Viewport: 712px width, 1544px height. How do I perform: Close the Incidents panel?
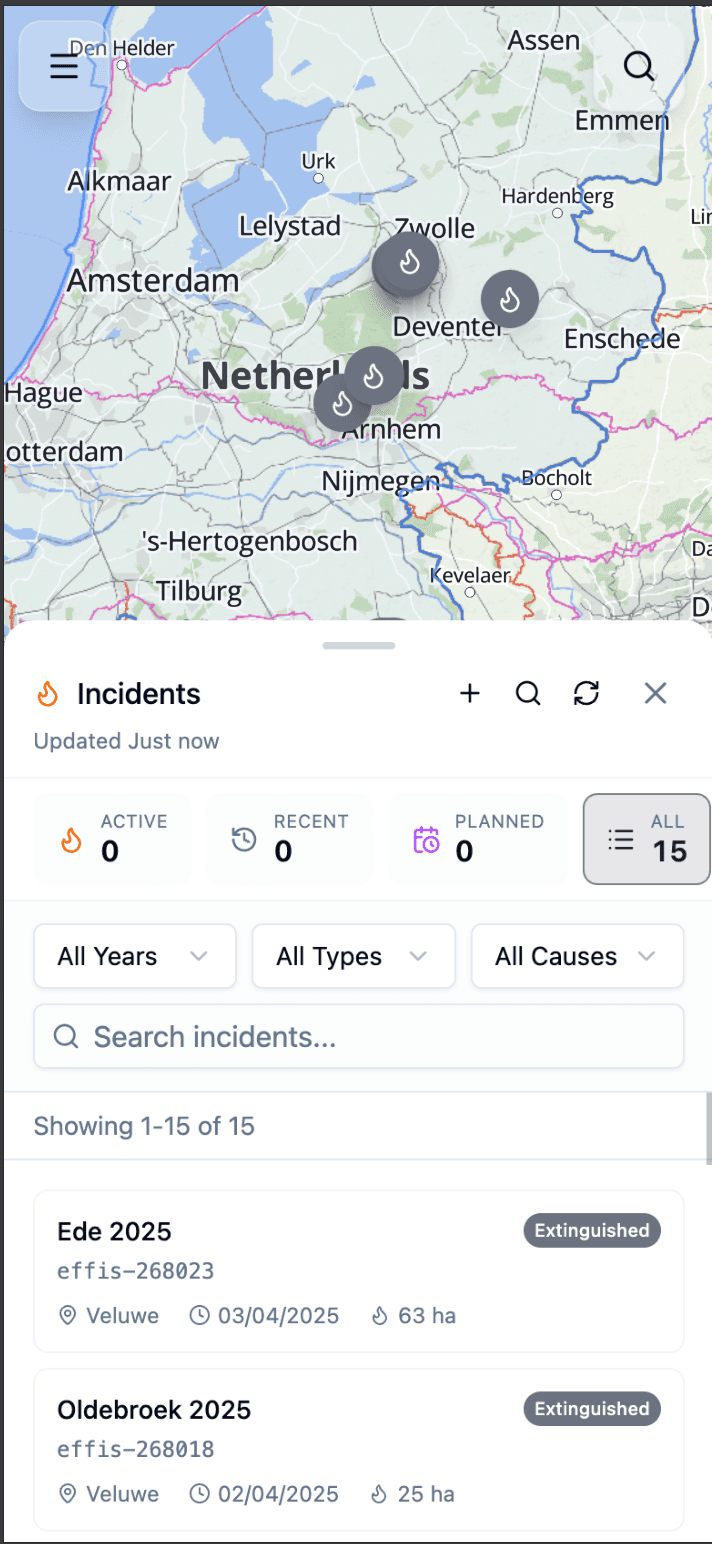(x=655, y=693)
